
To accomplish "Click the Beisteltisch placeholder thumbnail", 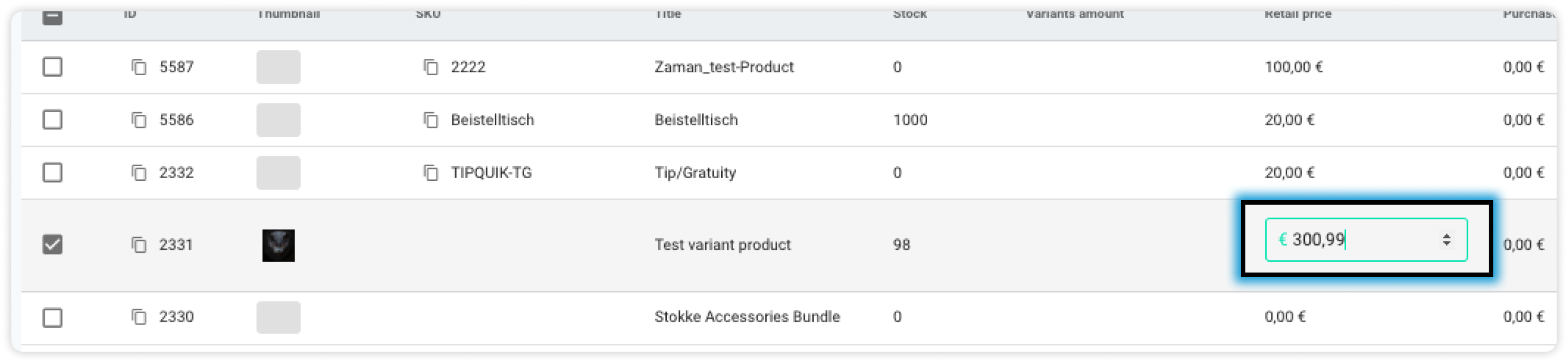I will point(278,120).
